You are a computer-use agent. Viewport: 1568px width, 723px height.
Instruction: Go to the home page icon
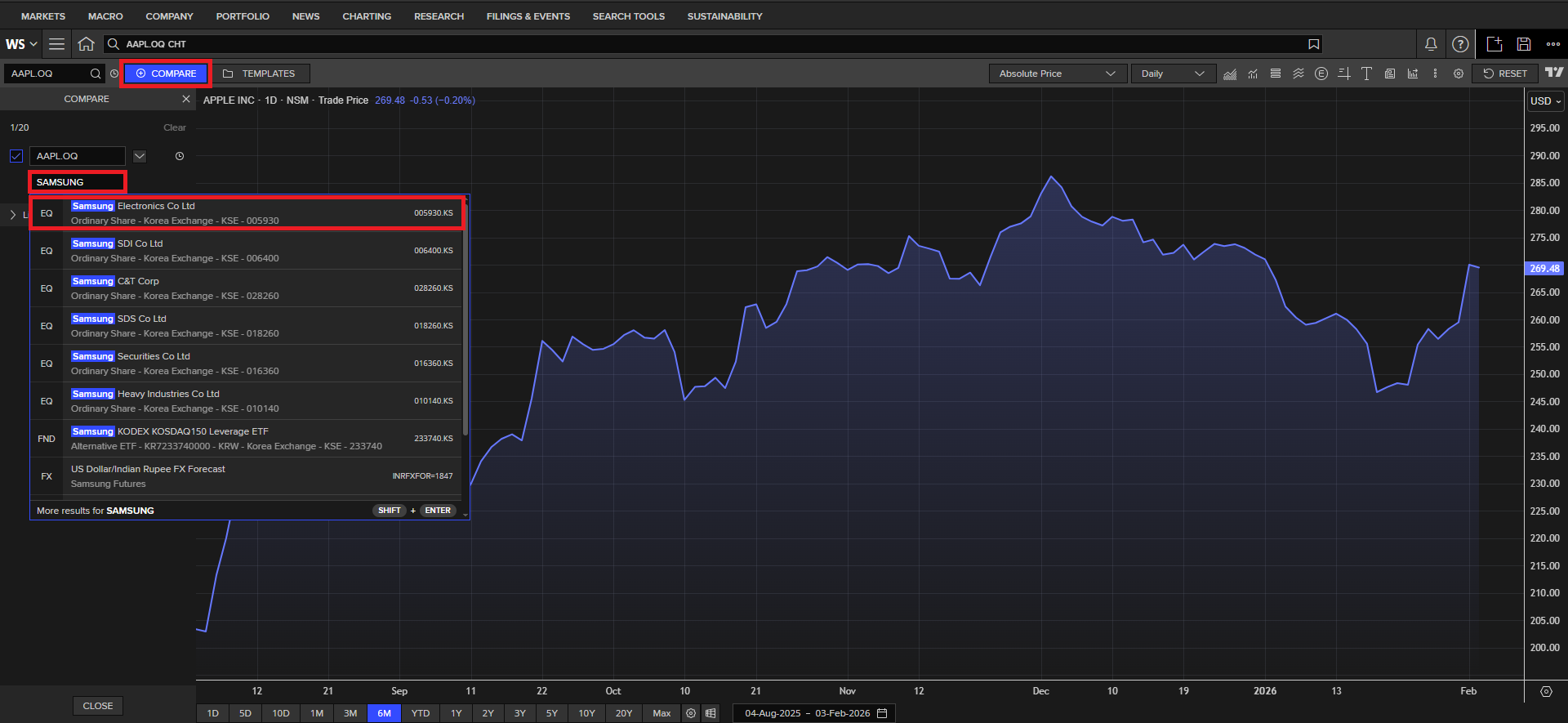click(x=86, y=44)
